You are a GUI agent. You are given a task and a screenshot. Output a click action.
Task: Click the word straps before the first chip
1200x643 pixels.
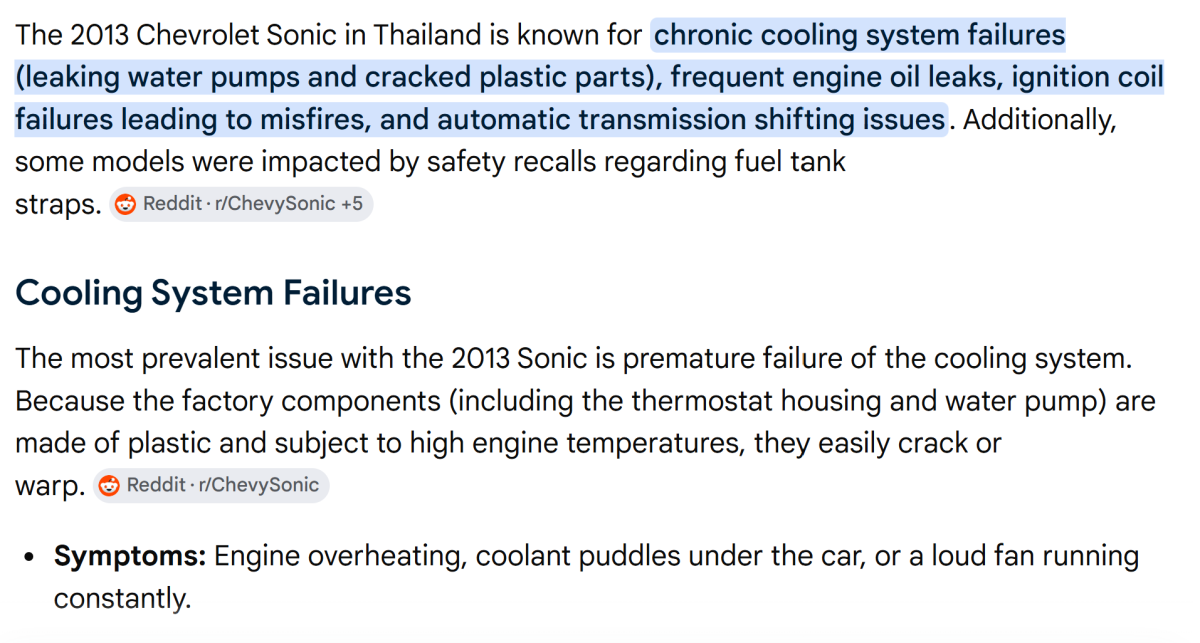point(58,205)
